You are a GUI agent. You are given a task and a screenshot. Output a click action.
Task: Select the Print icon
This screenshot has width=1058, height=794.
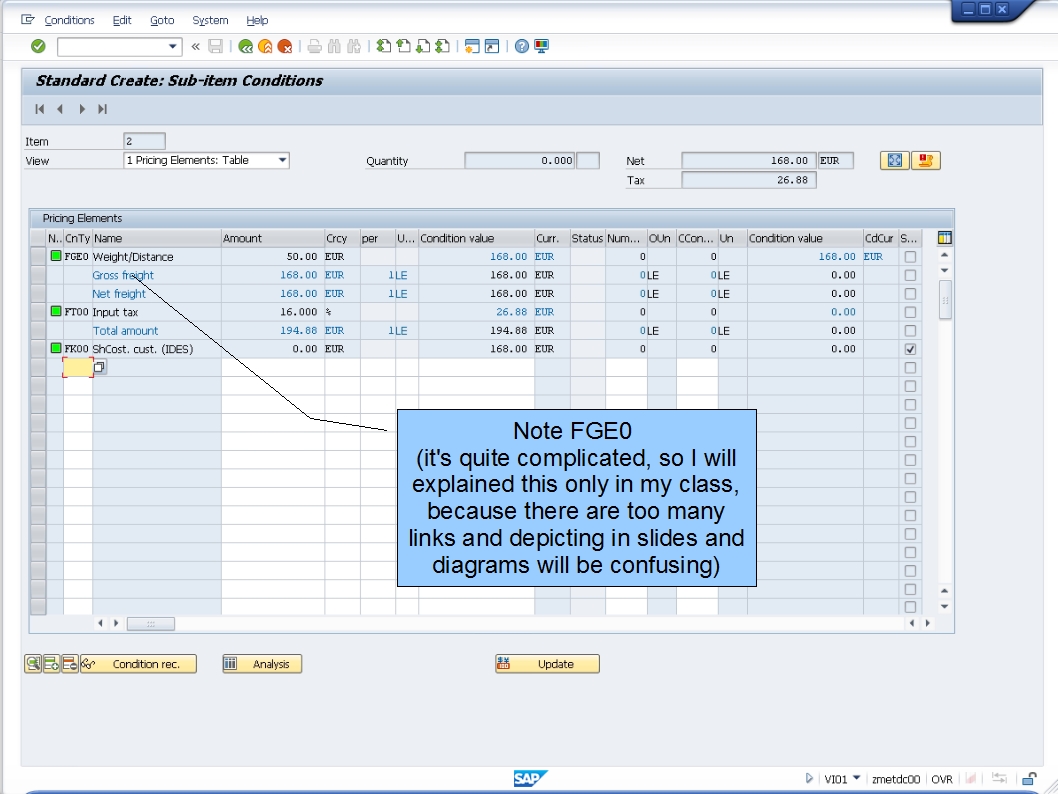click(313, 44)
